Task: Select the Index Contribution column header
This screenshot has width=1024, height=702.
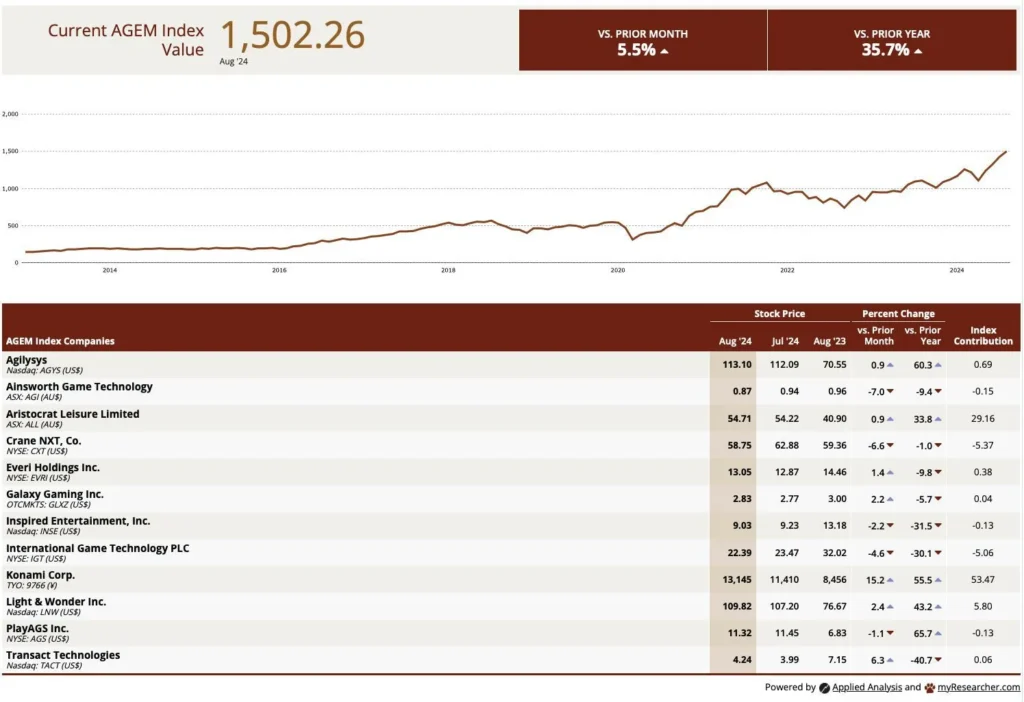Action: pyautogui.click(x=983, y=335)
